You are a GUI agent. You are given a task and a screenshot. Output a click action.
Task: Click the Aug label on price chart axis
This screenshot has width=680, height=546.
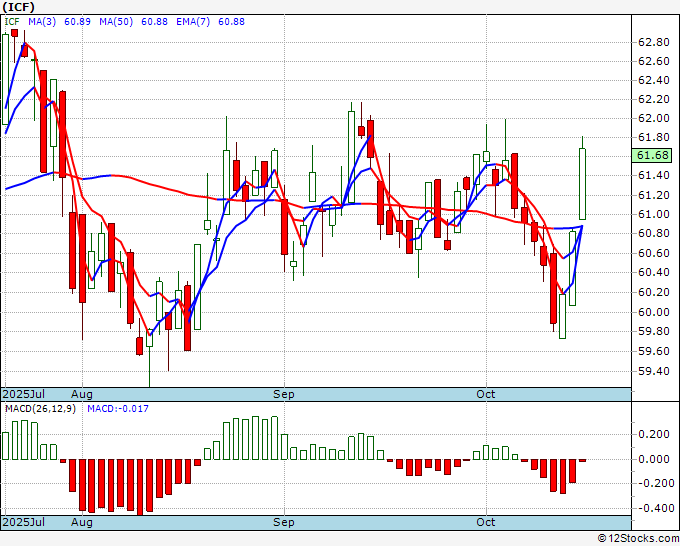[x=82, y=394]
